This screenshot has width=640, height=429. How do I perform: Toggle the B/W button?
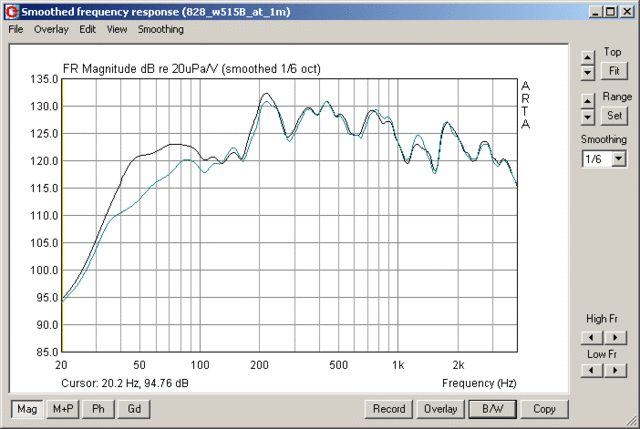coord(493,409)
